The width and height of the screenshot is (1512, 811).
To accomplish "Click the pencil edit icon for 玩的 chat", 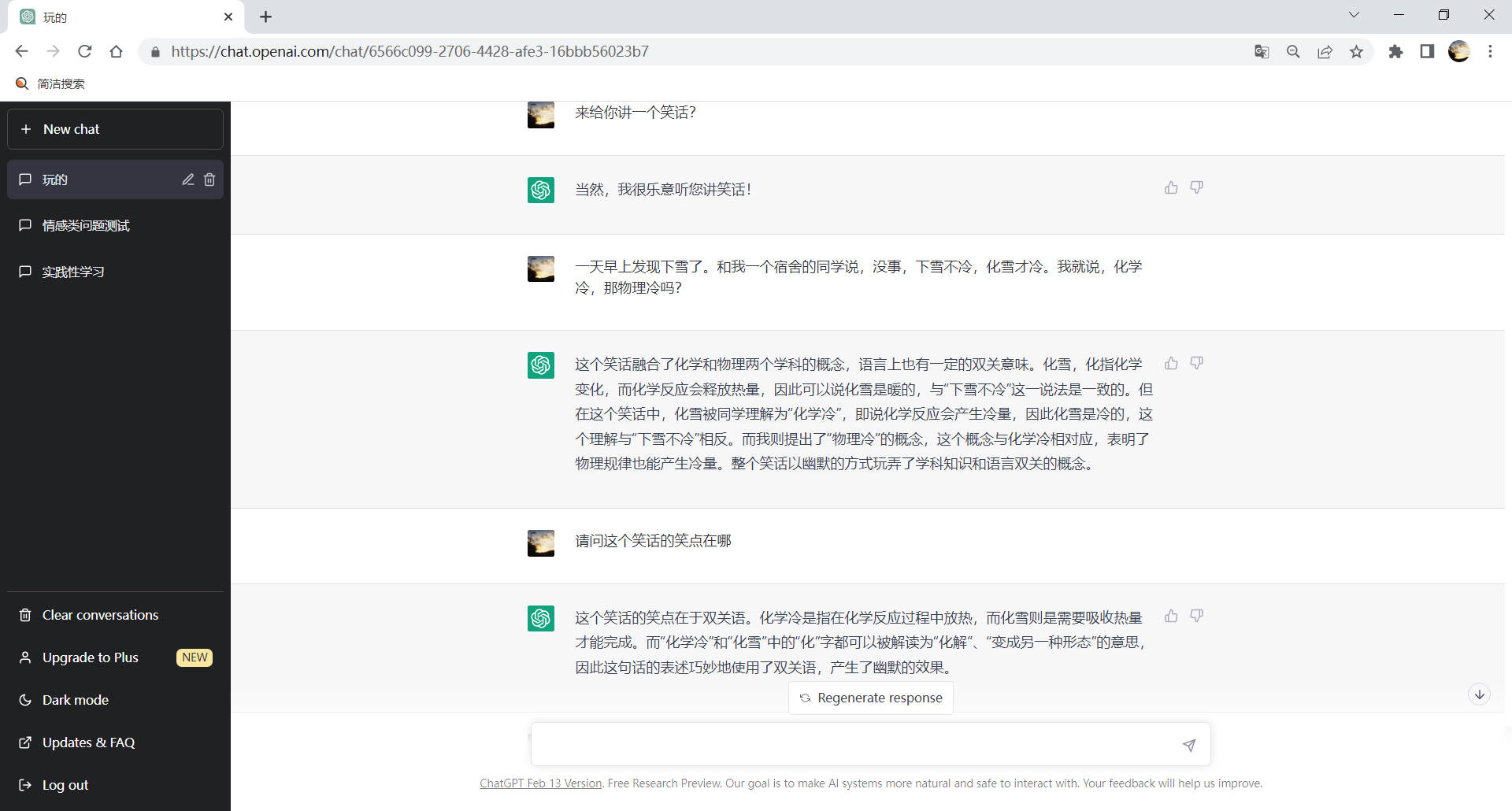I will [188, 180].
